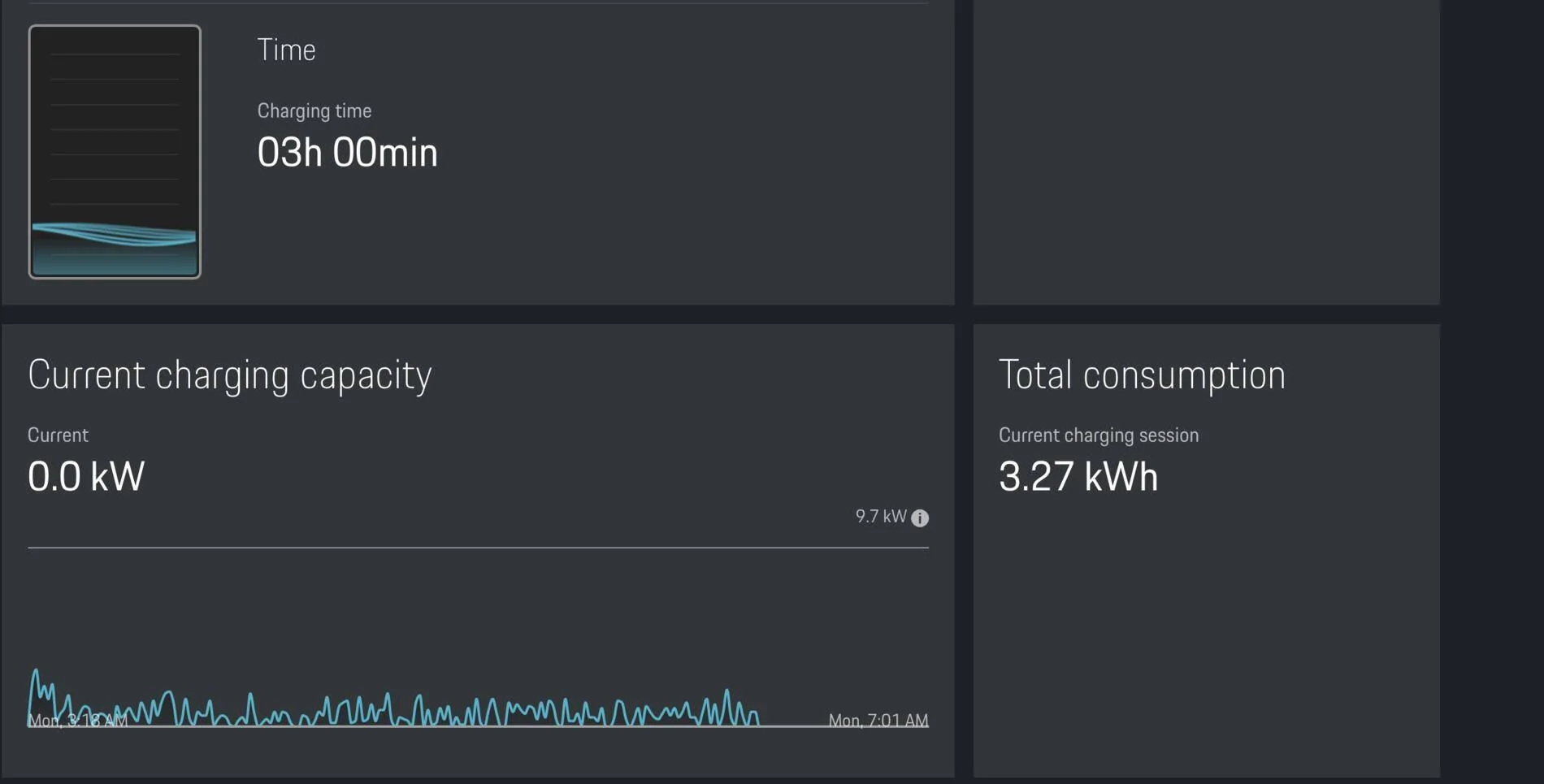
Task: Click the Current charging capacity heading
Action: pos(230,375)
